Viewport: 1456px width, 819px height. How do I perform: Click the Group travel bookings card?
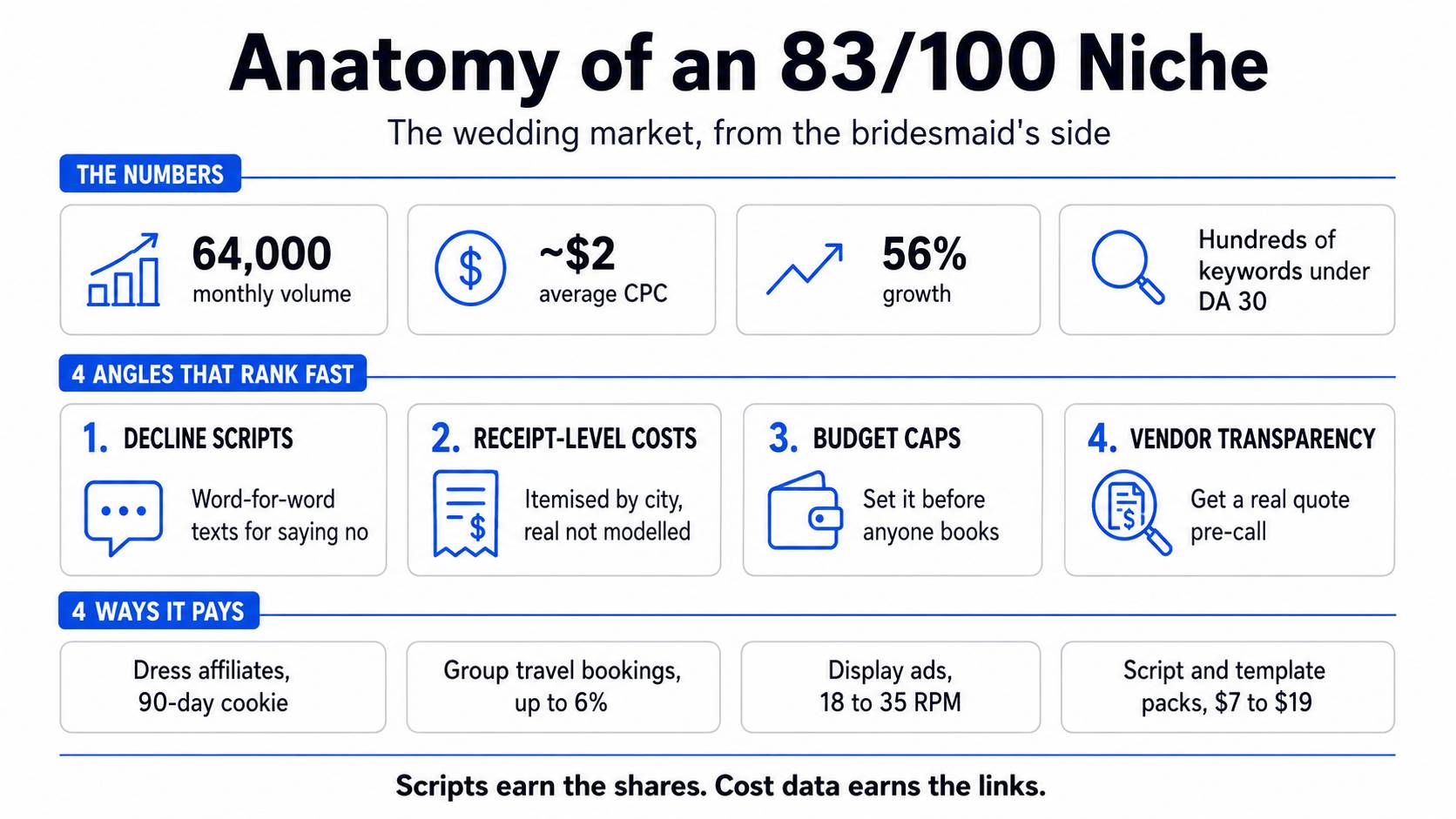pos(563,687)
